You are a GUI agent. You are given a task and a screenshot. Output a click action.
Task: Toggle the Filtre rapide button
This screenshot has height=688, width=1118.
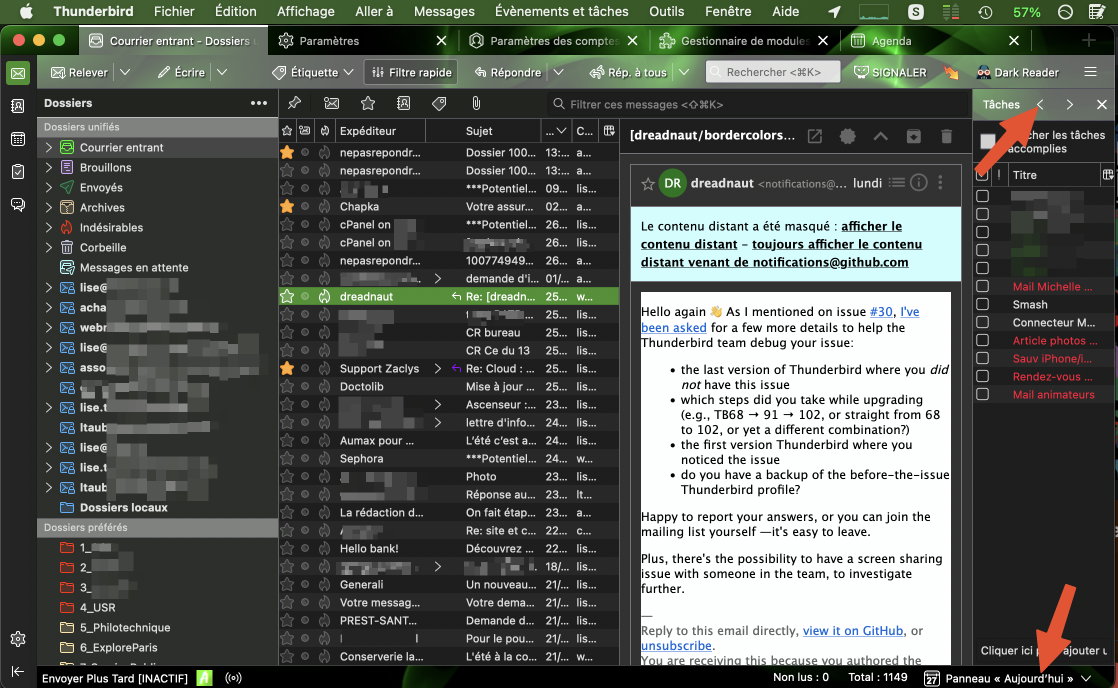pos(410,72)
